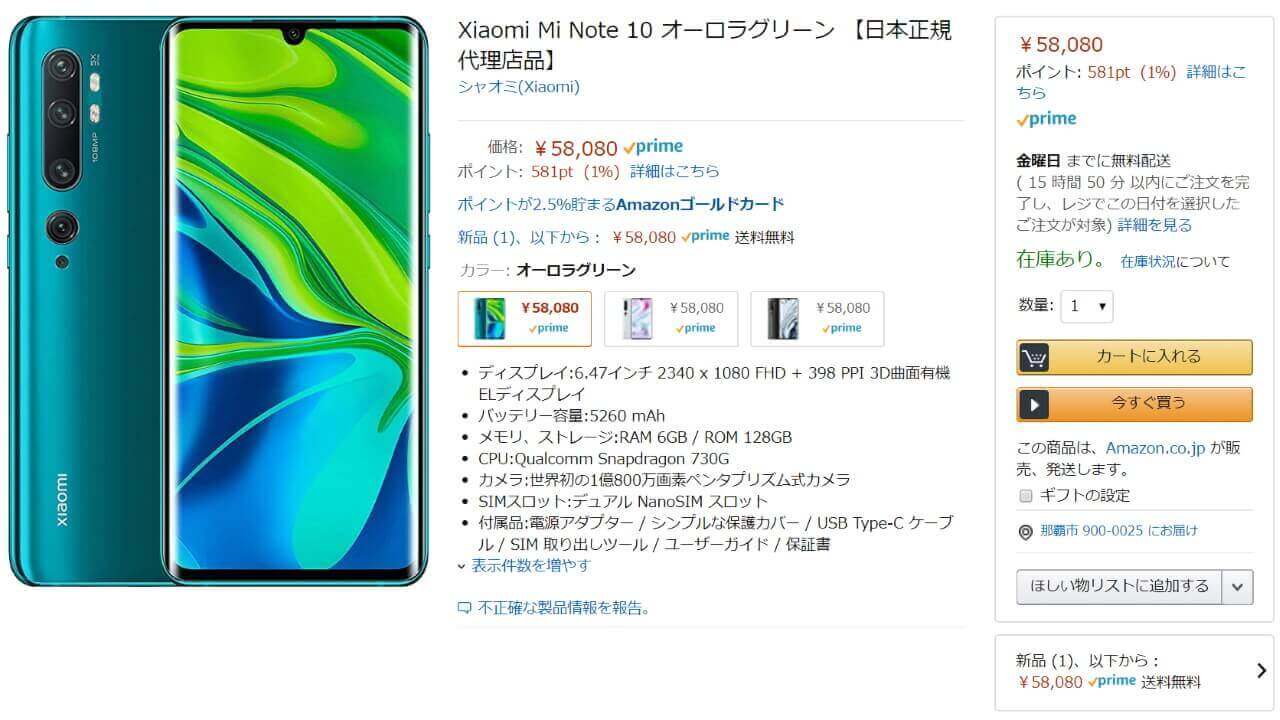Select the black phone color variant
This screenshot has width=1280, height=720.
click(x=818, y=318)
